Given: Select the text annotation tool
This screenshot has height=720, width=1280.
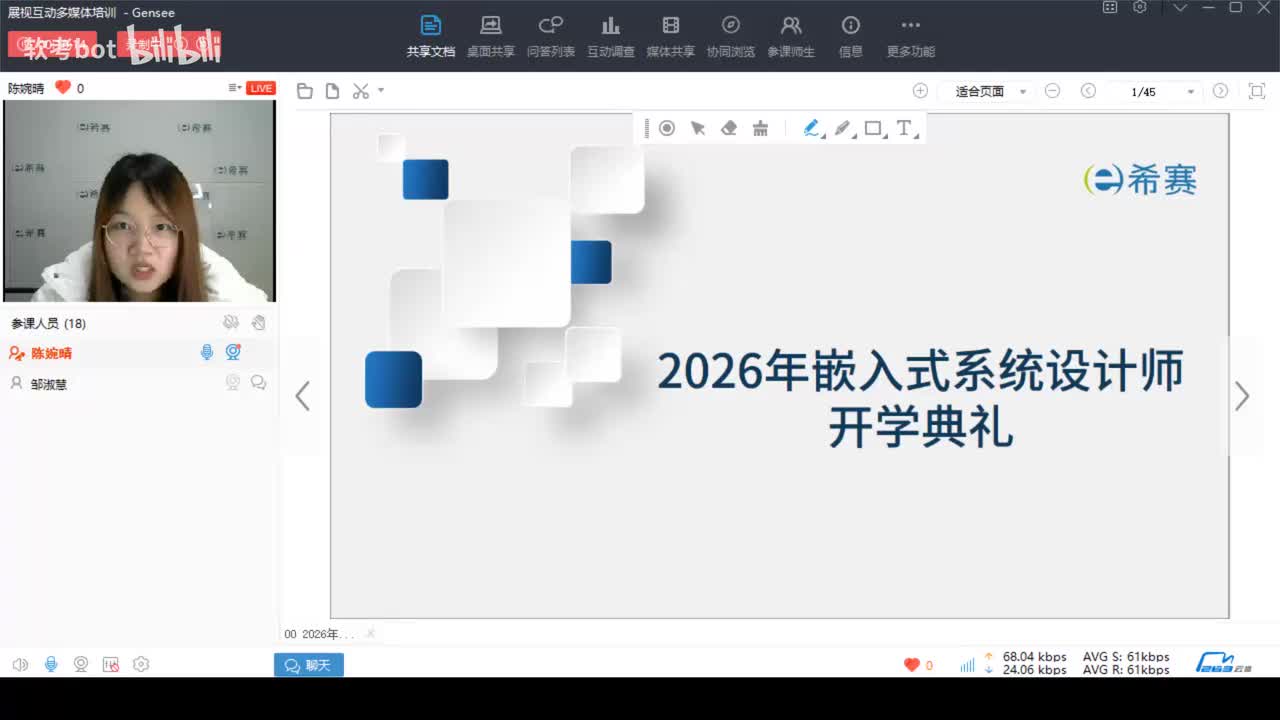Looking at the screenshot, I should coord(905,128).
